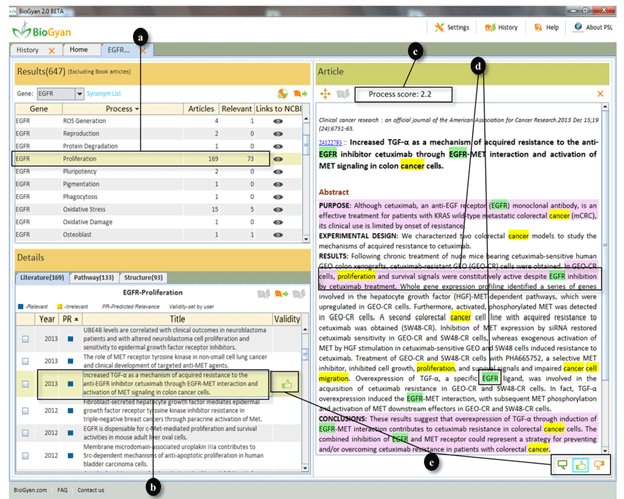Mark article irrelevant with orange thumbs-down
This screenshot has height=499, width=624.
click(599, 464)
